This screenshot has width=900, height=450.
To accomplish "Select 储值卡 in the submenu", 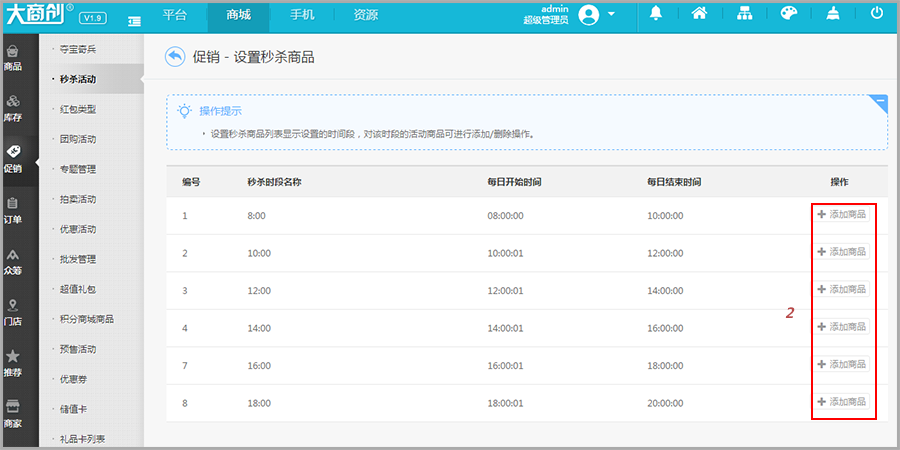I will click(73, 409).
